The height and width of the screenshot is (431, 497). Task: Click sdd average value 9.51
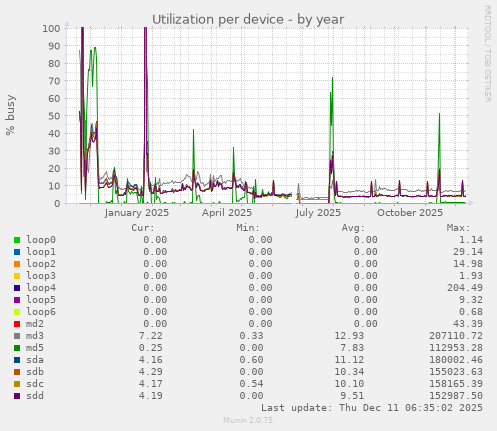coord(352,396)
